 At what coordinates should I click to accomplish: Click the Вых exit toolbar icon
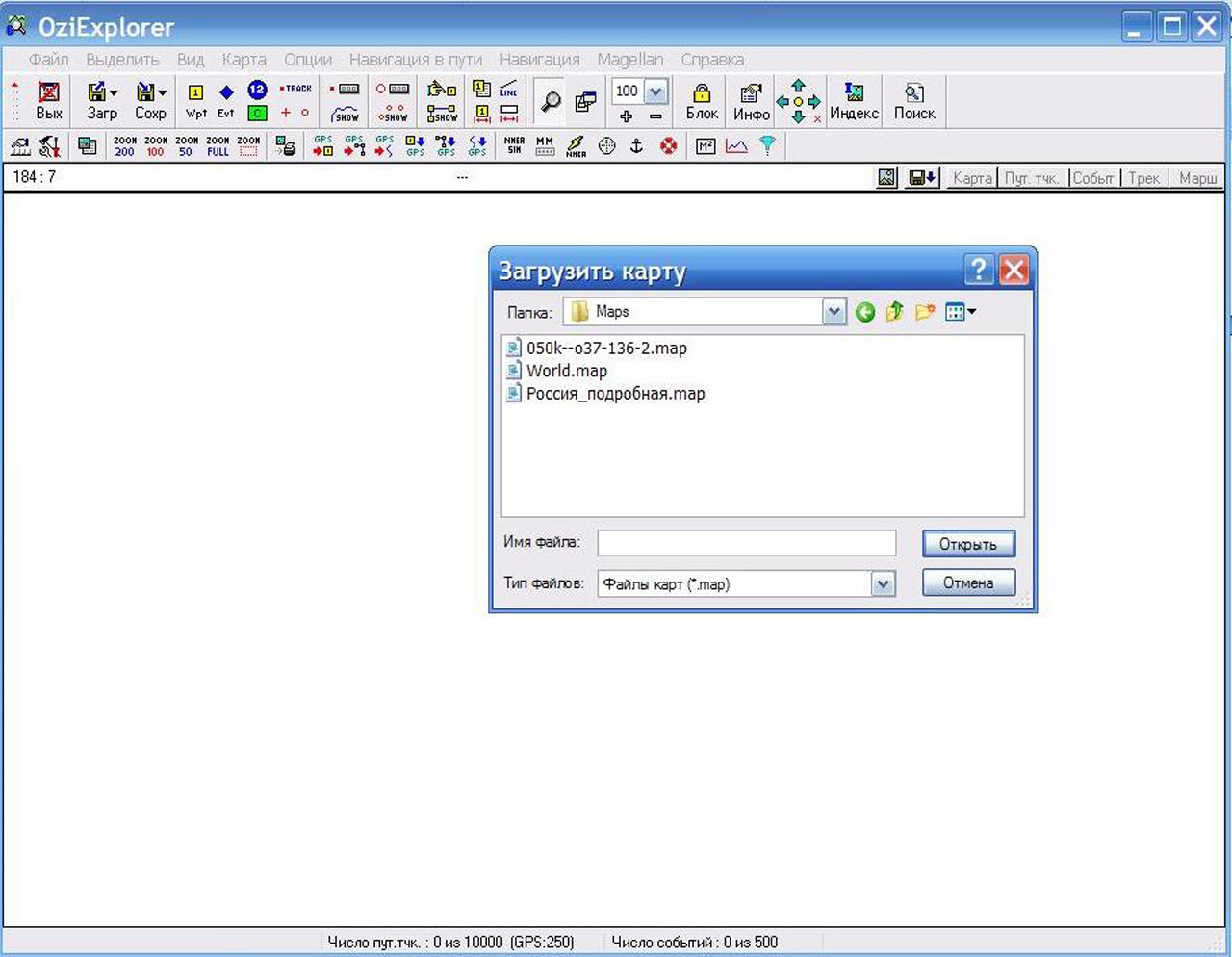click(x=48, y=101)
